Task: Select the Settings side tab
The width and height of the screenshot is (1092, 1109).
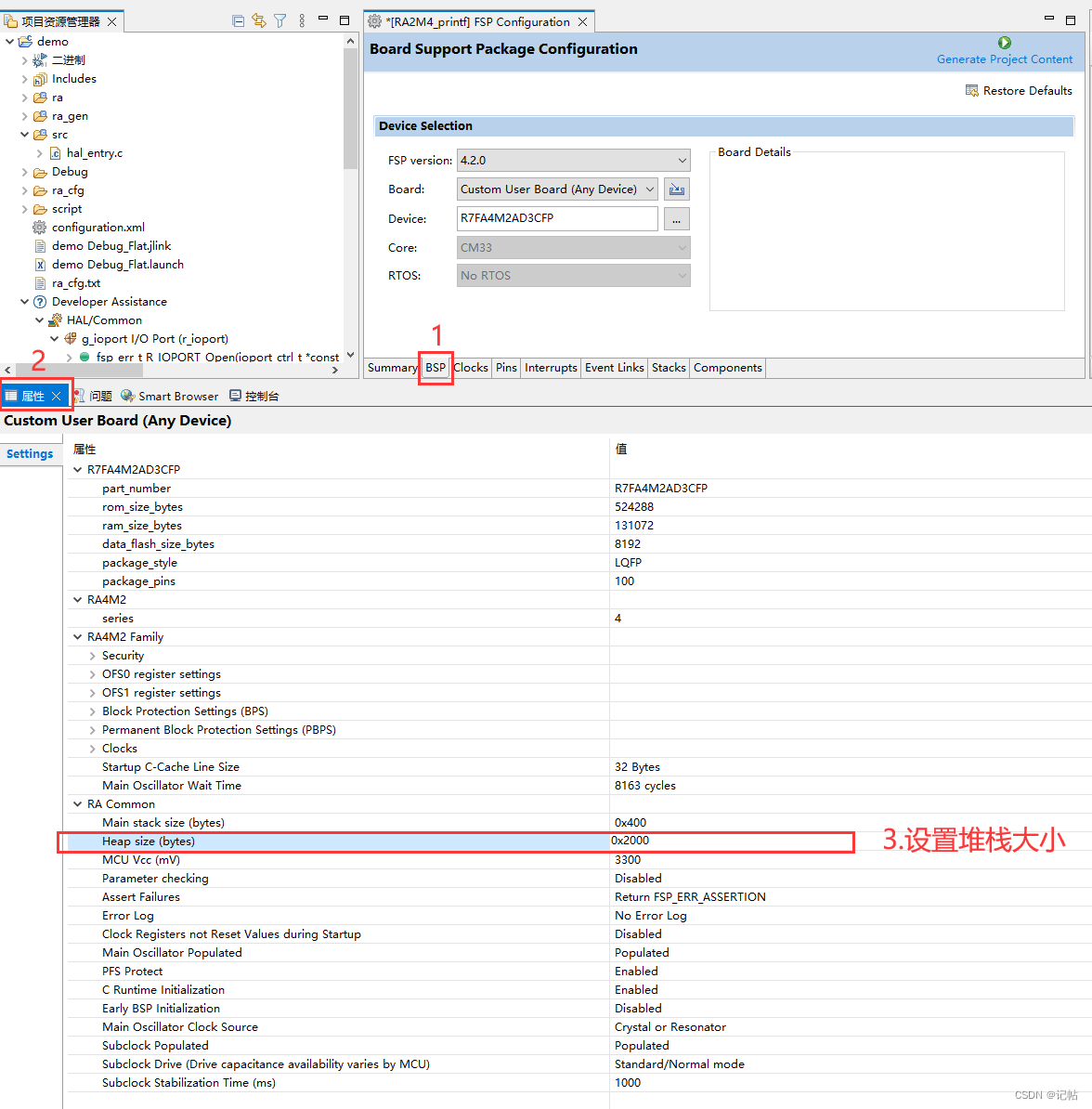Action: pyautogui.click(x=30, y=454)
